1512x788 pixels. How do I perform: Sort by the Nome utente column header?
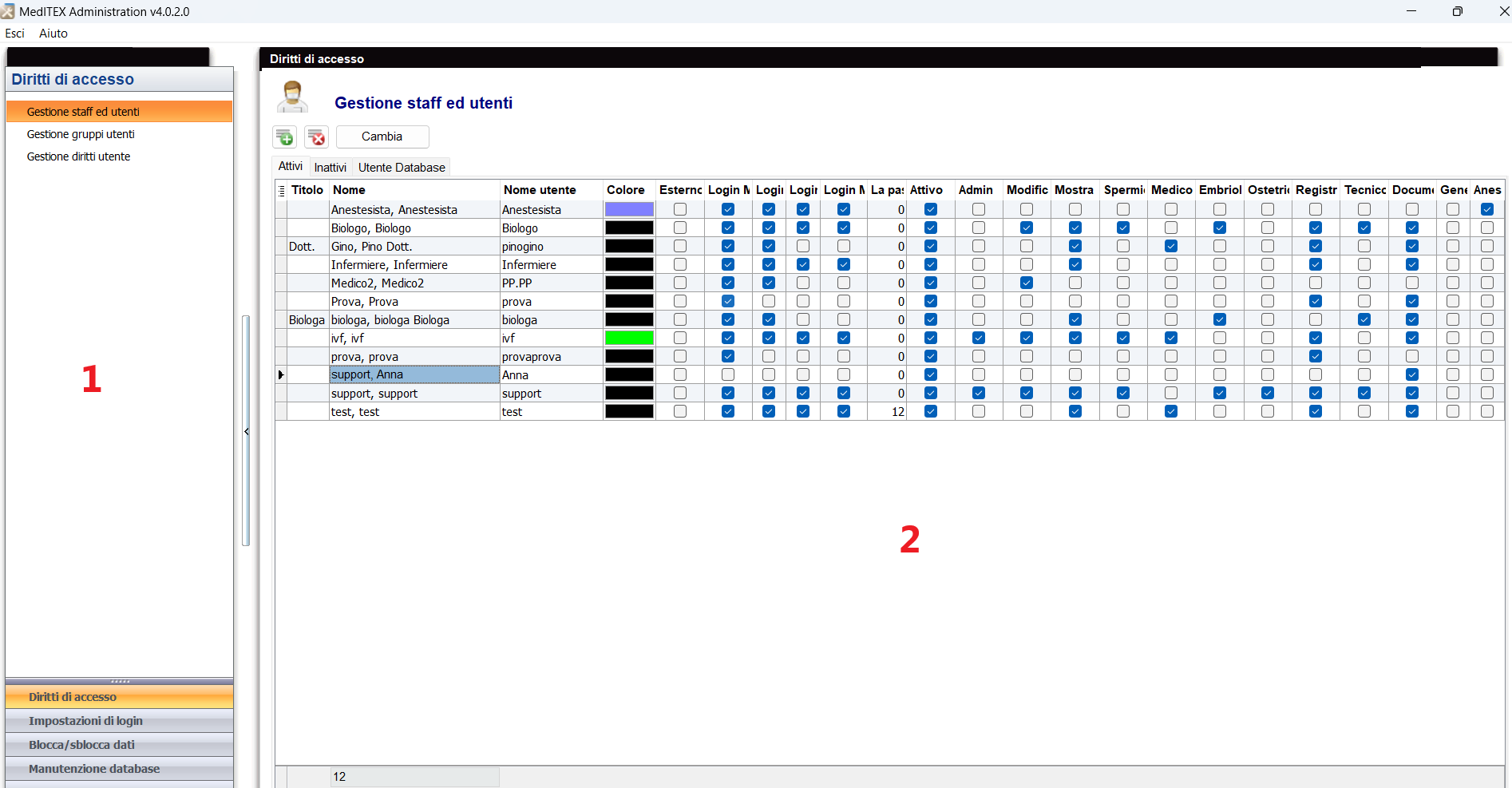tap(551, 190)
